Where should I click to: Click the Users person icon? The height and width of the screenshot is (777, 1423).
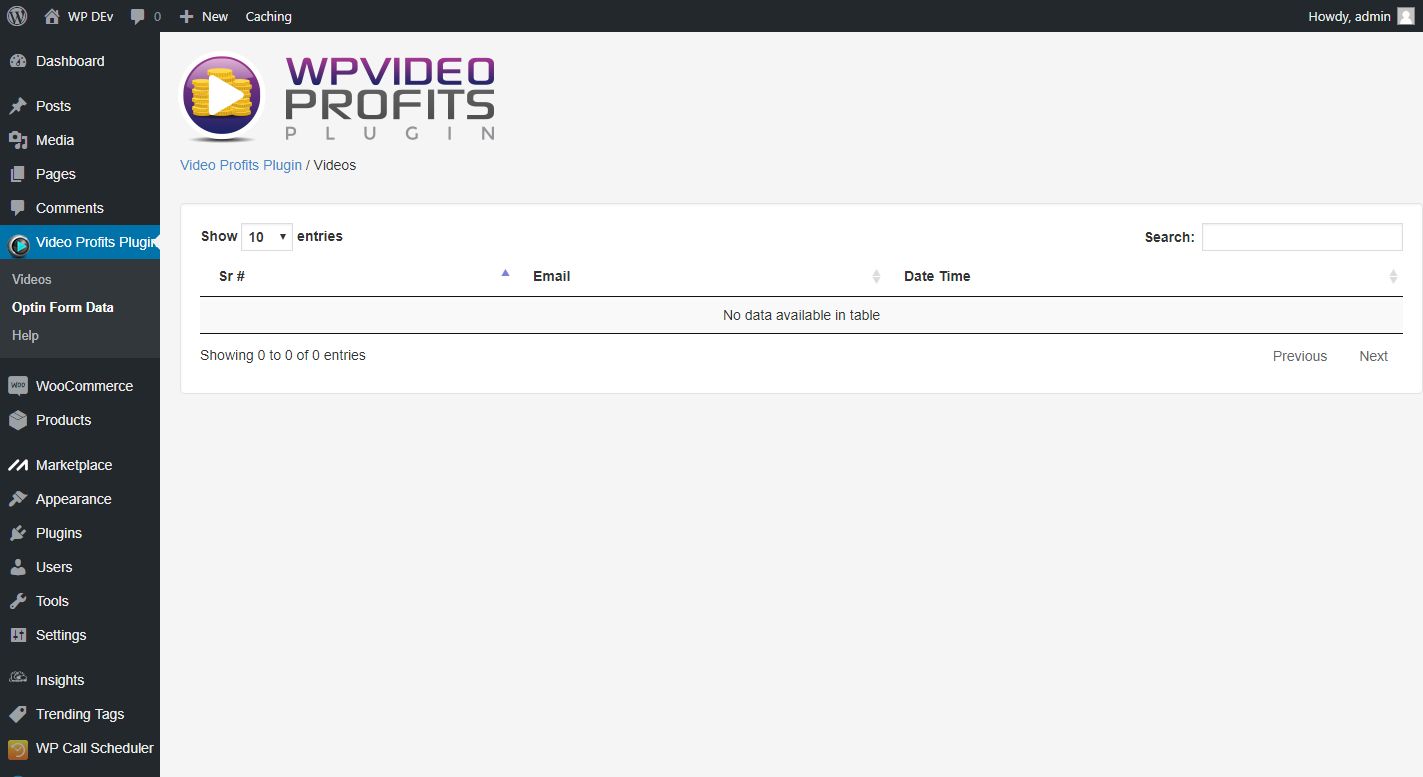[x=18, y=567]
